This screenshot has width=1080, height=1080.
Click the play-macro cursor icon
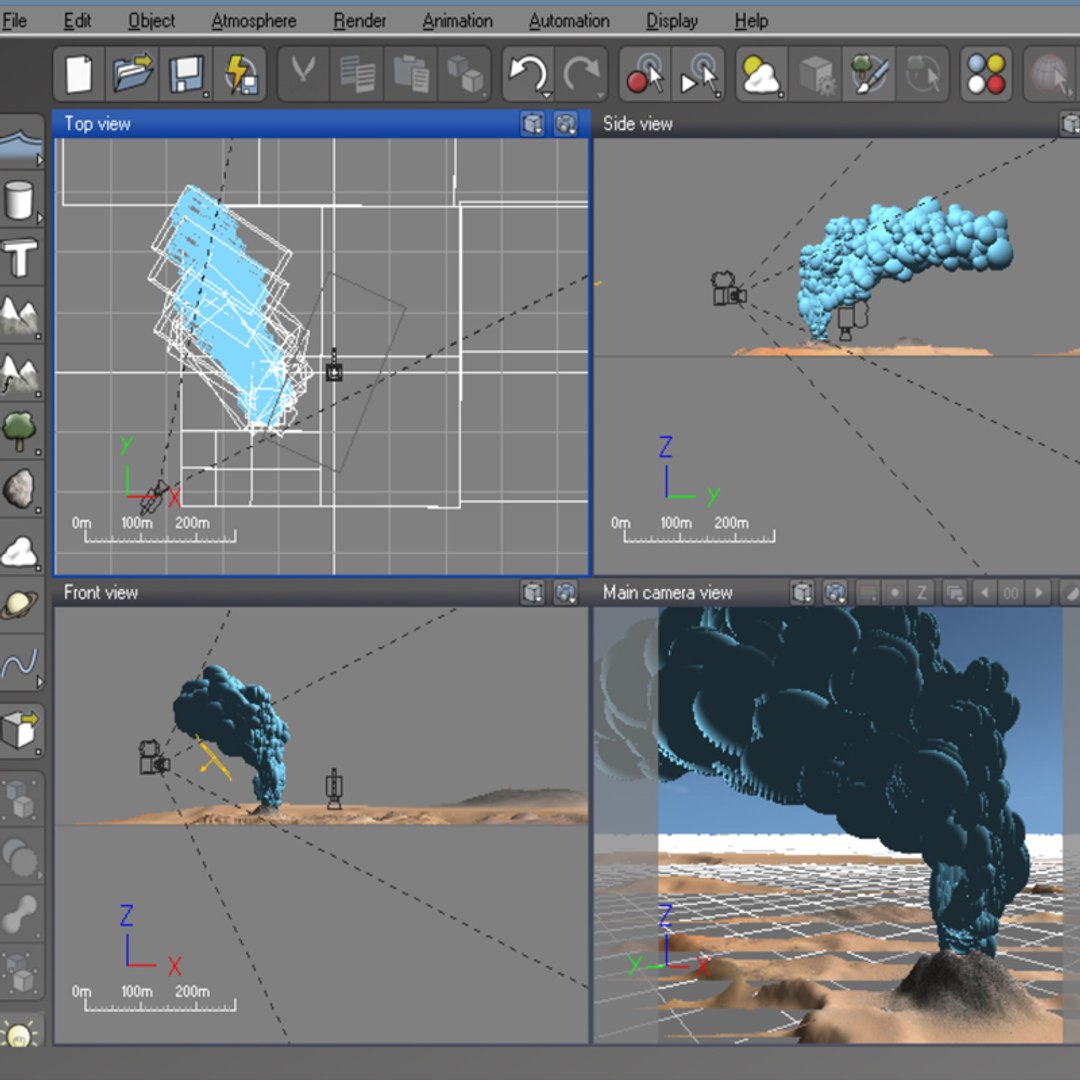[x=698, y=74]
